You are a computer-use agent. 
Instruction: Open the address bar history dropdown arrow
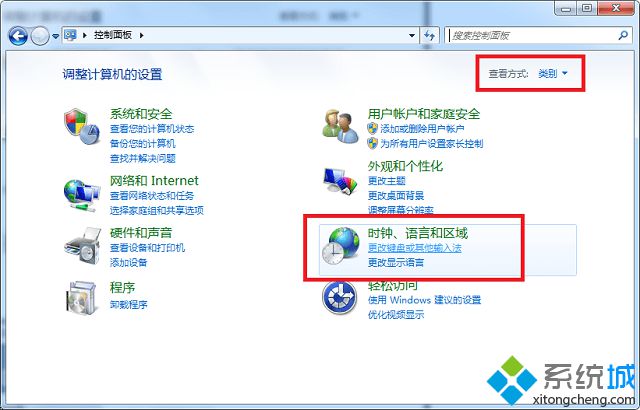[x=412, y=35]
